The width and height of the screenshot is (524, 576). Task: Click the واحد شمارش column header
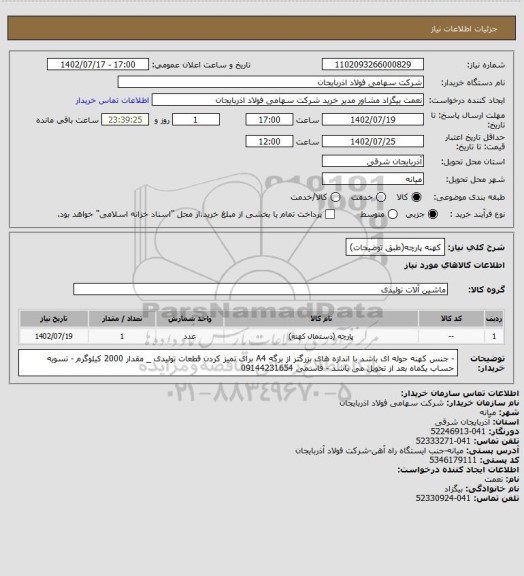tap(190, 318)
